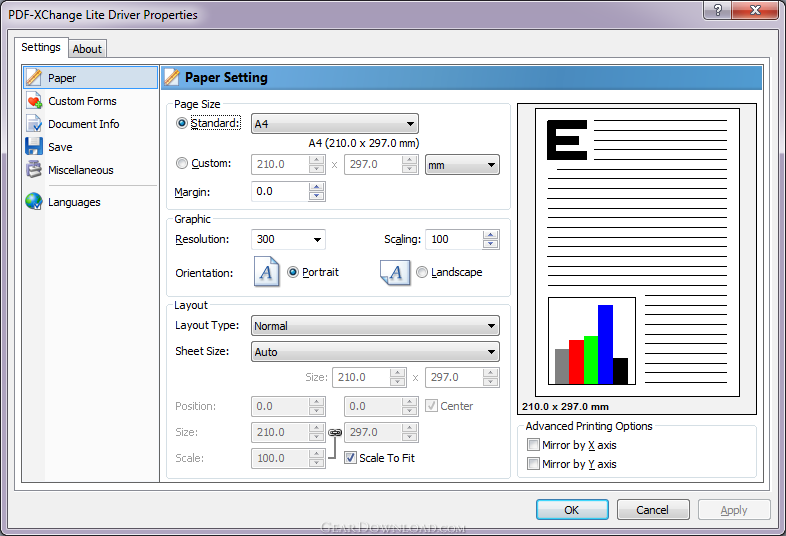
Task: Increase Scaling with the up arrow
Action: [490, 235]
